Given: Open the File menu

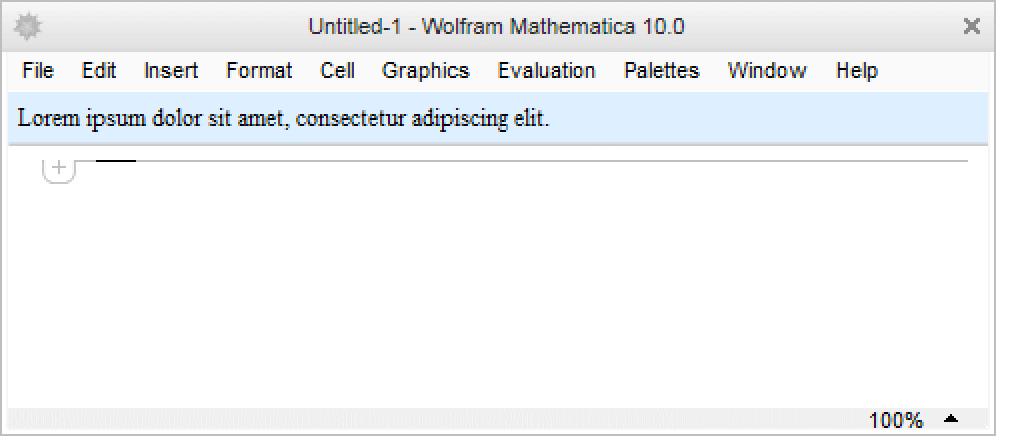Looking at the screenshot, I should (37, 71).
